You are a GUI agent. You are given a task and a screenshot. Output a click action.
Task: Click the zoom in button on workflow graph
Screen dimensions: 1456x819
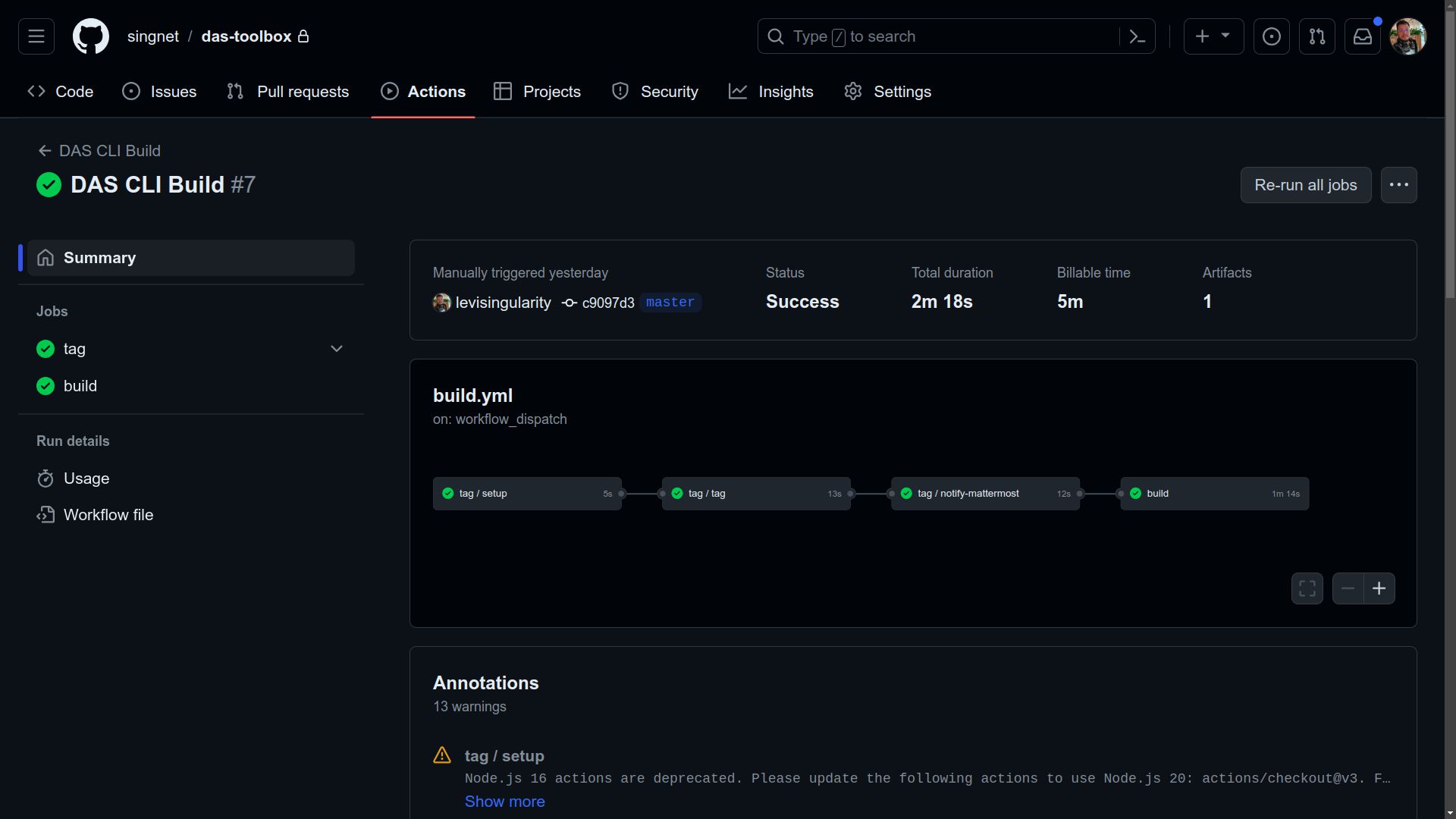point(1379,588)
